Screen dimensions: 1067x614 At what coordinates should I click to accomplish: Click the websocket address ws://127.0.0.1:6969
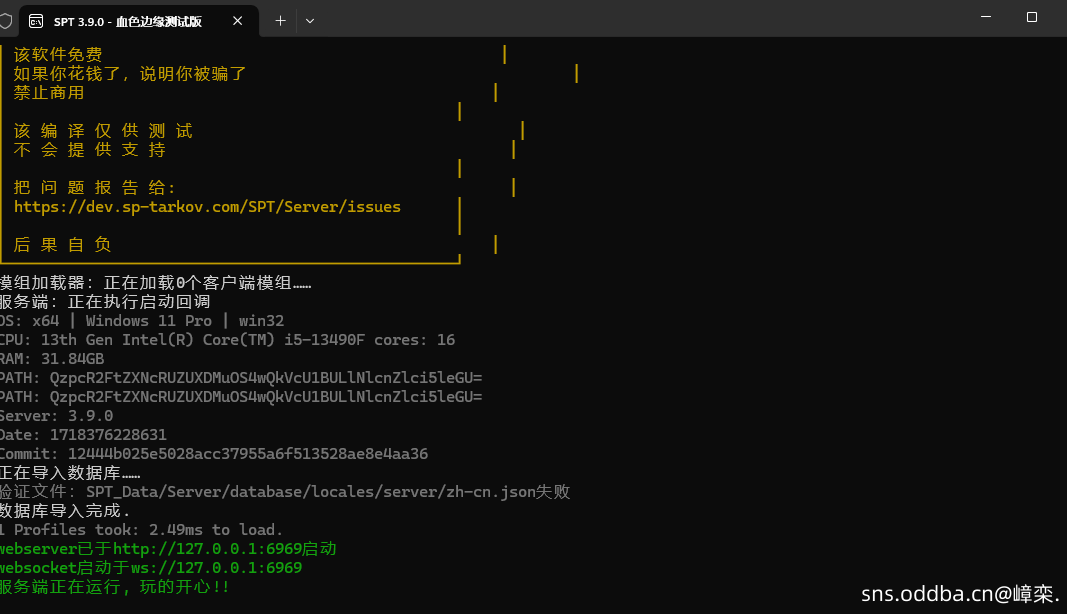coord(175,567)
